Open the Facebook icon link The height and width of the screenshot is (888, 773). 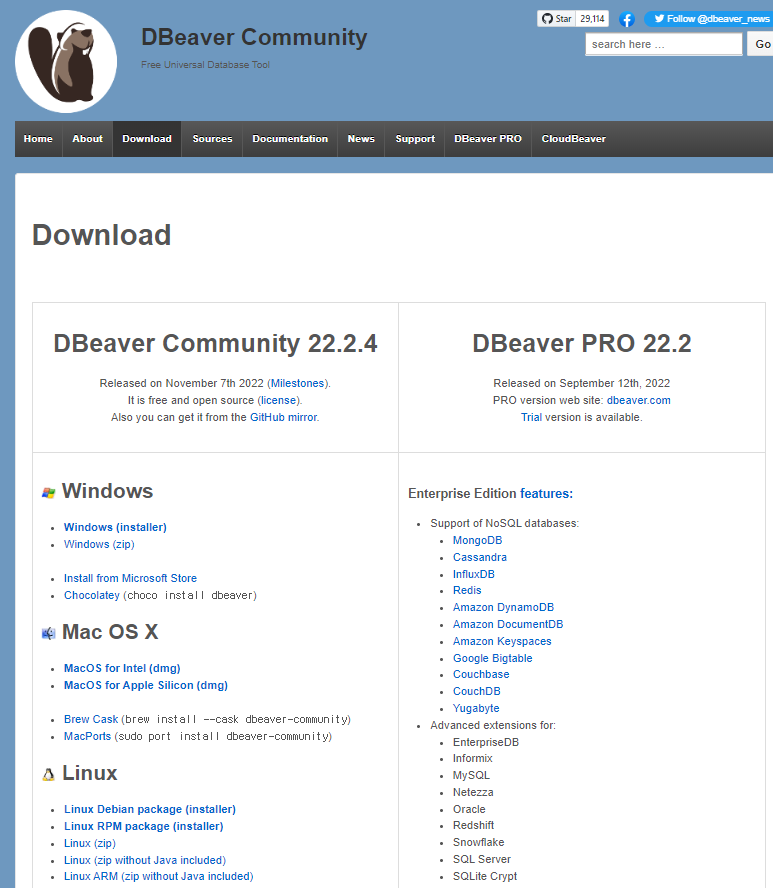tap(626, 19)
